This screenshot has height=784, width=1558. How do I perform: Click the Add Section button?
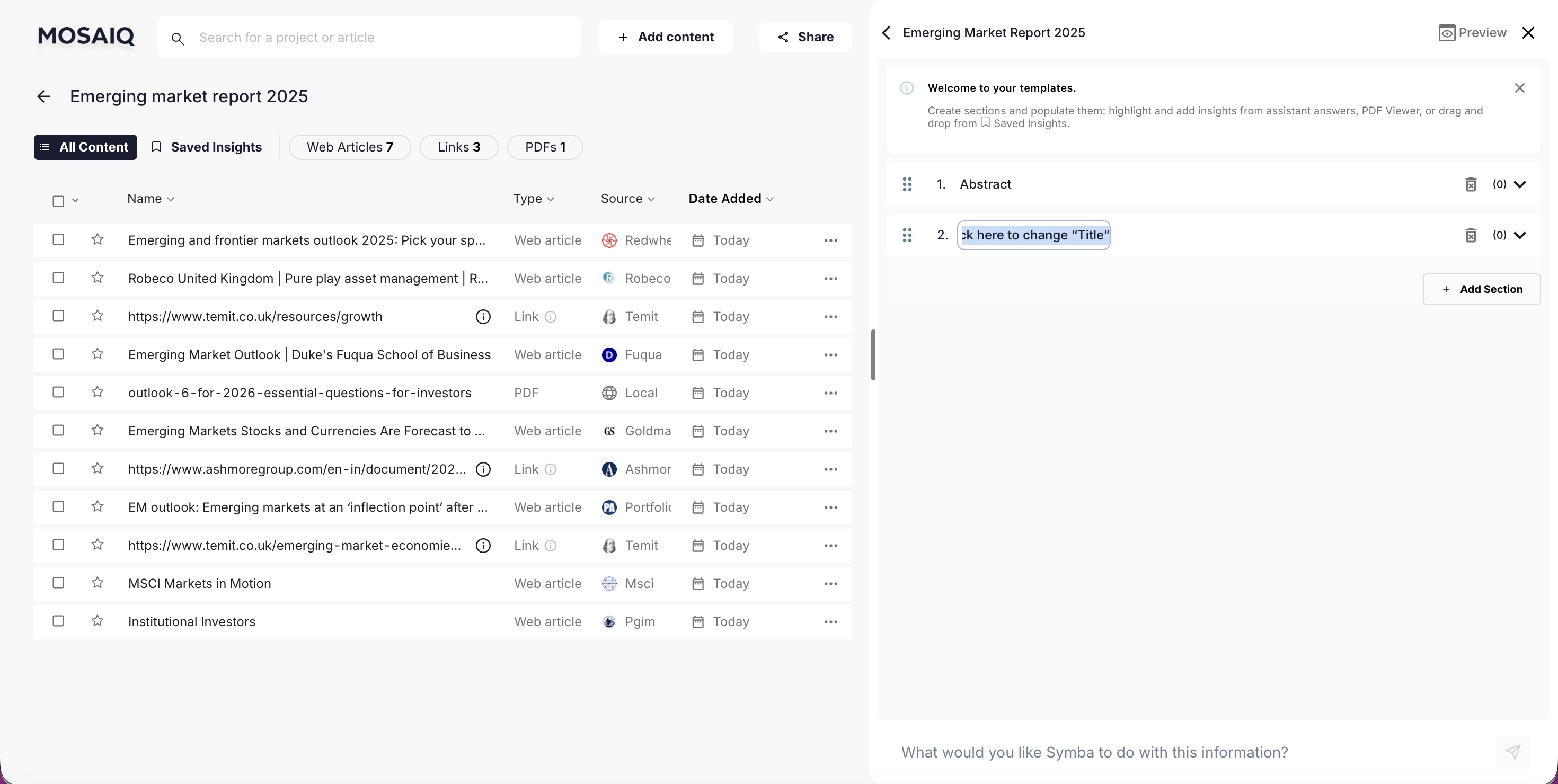pos(1482,289)
